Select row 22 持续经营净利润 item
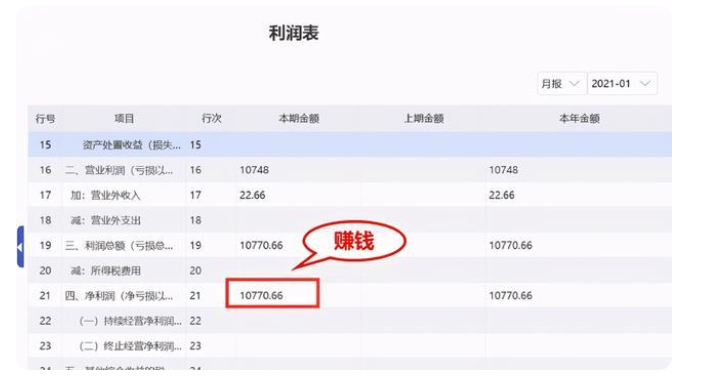The height and width of the screenshot is (386, 704). point(131,321)
